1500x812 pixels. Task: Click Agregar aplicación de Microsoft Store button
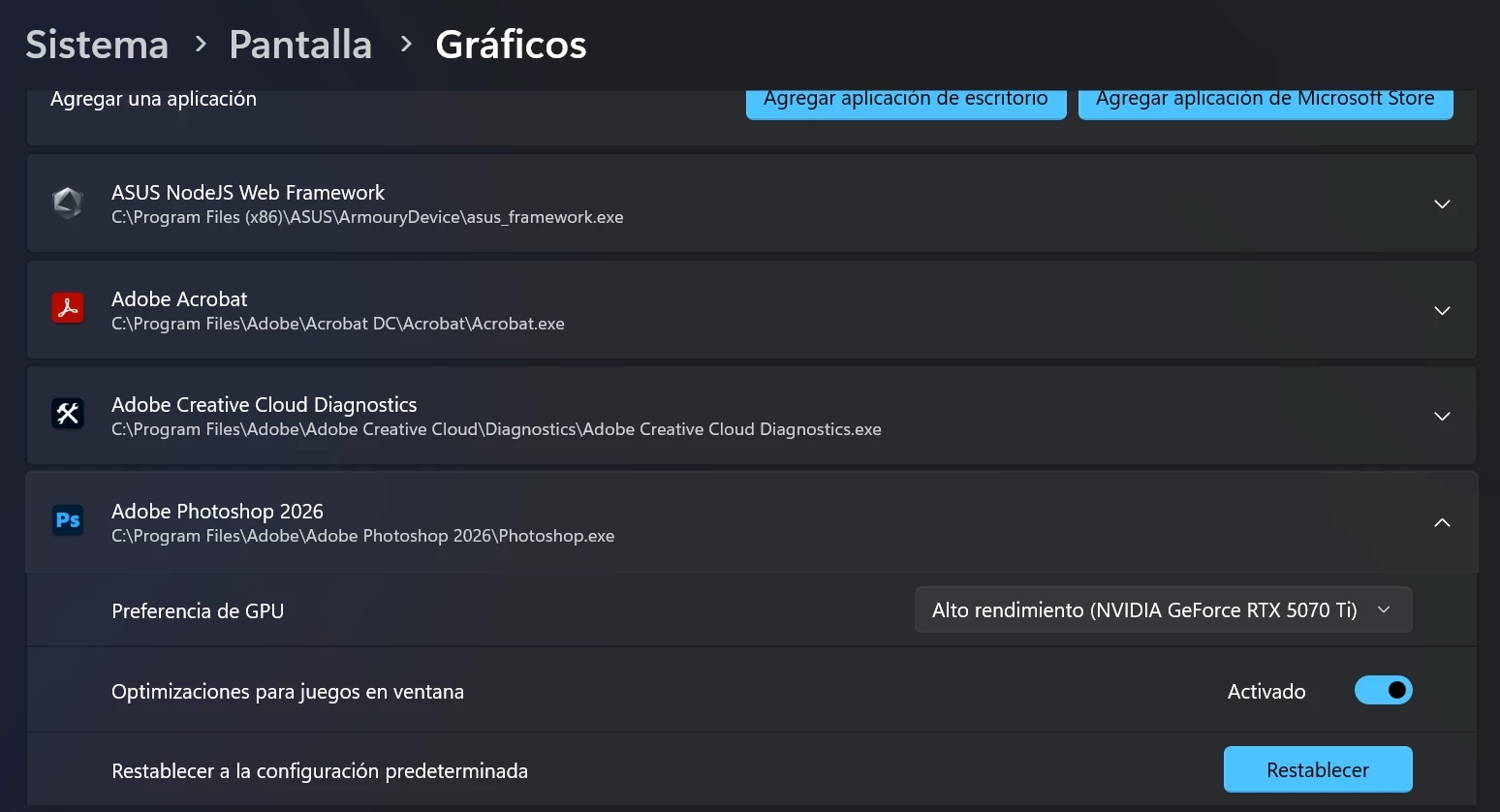[1266, 103]
